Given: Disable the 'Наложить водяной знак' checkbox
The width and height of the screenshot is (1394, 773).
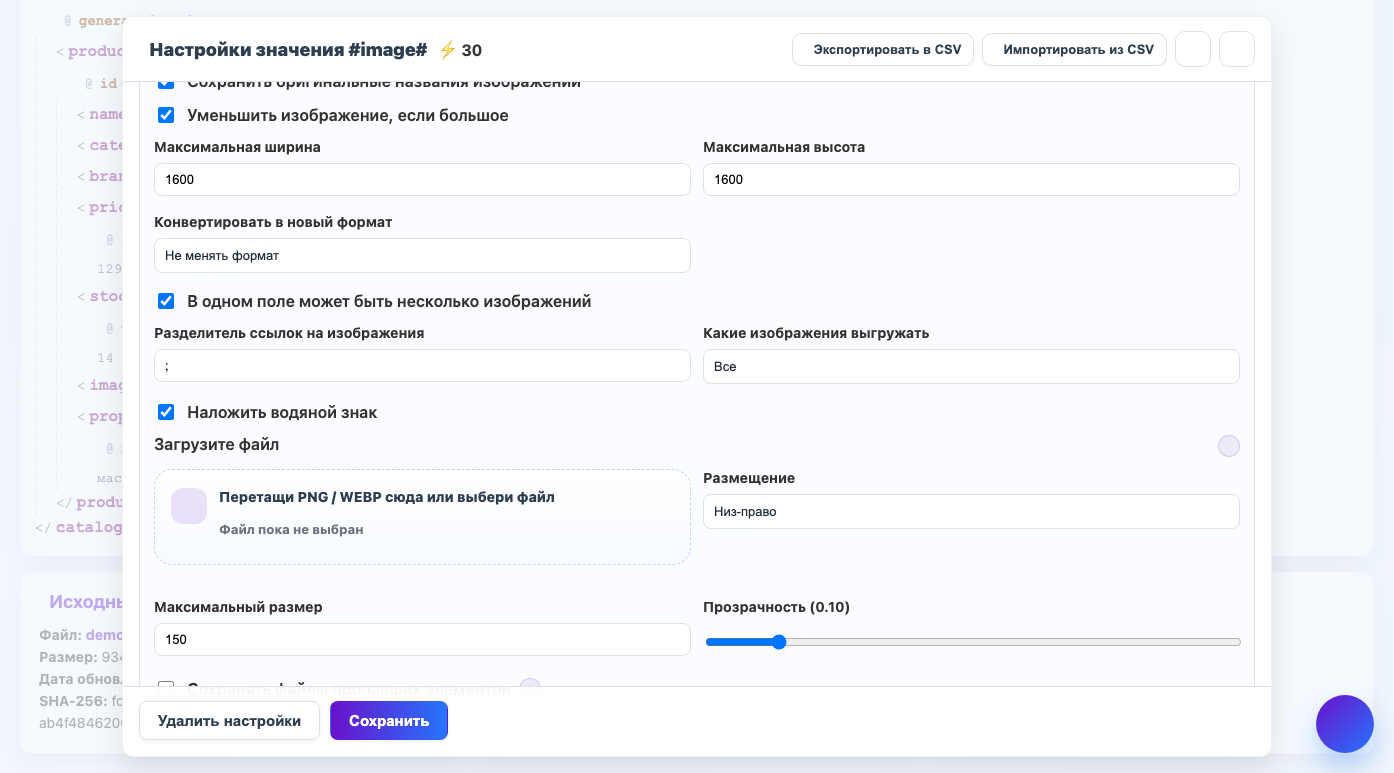Looking at the screenshot, I should pos(166,412).
